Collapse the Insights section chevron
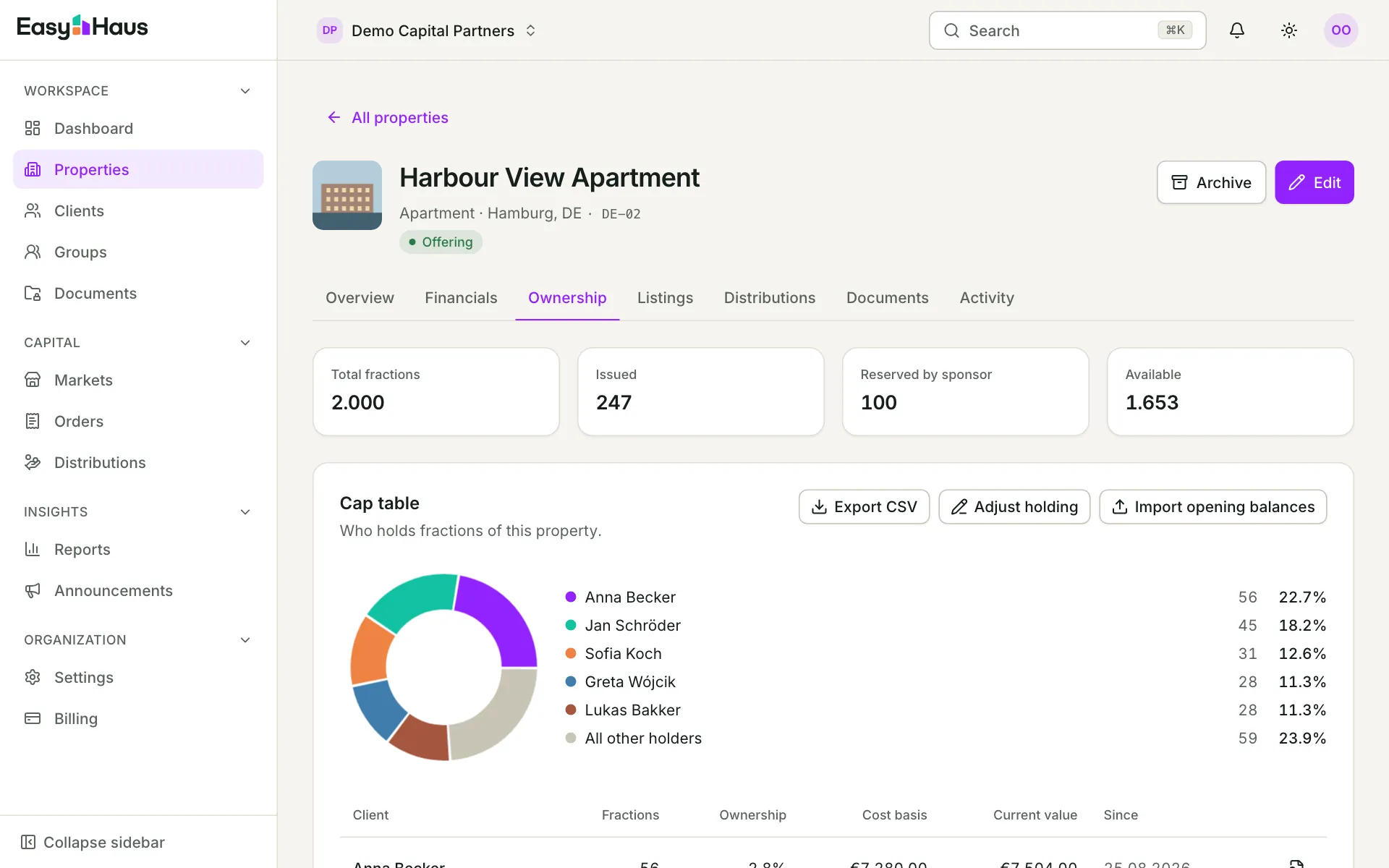This screenshot has height=868, width=1389. pos(245,512)
